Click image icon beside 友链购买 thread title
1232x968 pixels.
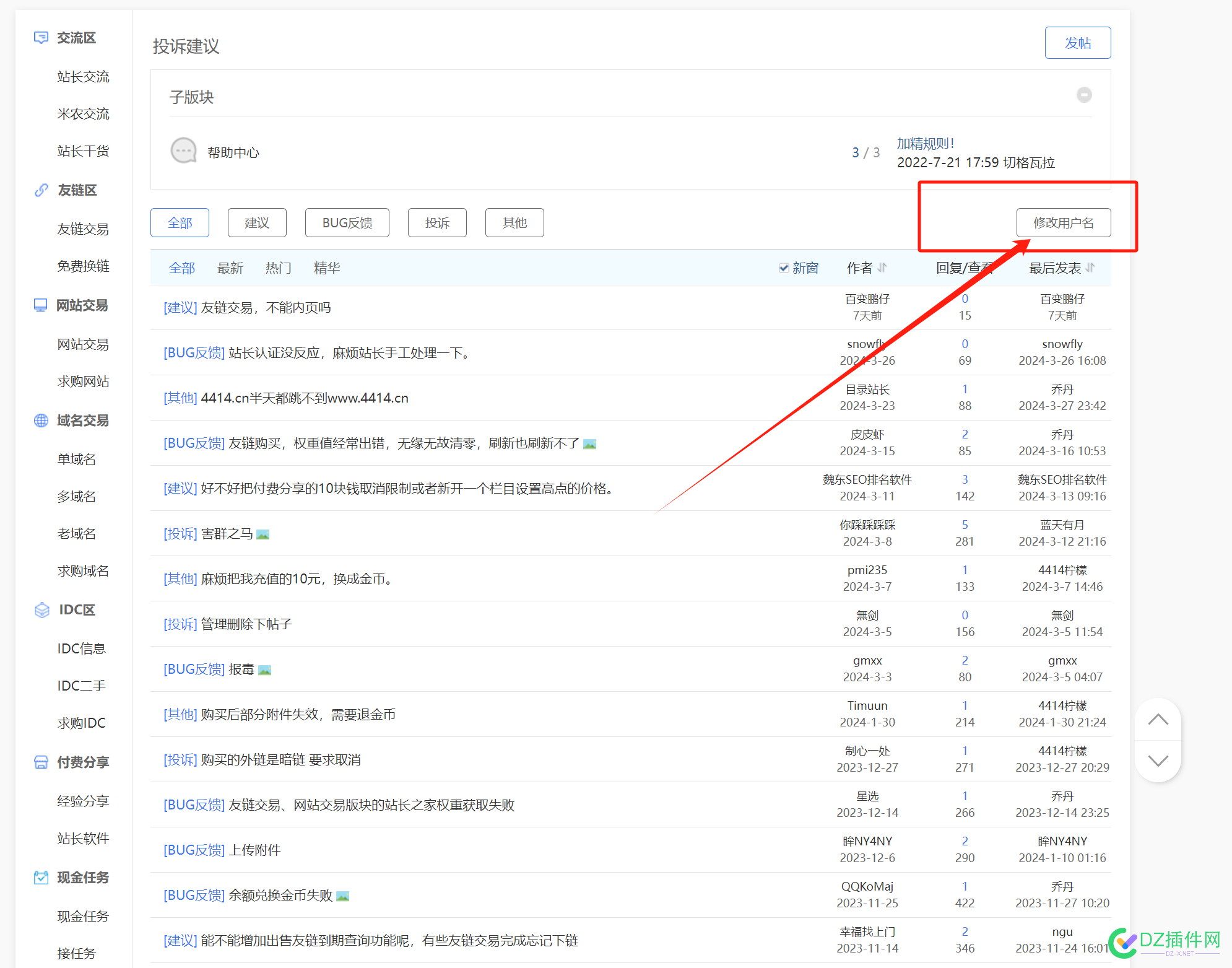tap(589, 444)
